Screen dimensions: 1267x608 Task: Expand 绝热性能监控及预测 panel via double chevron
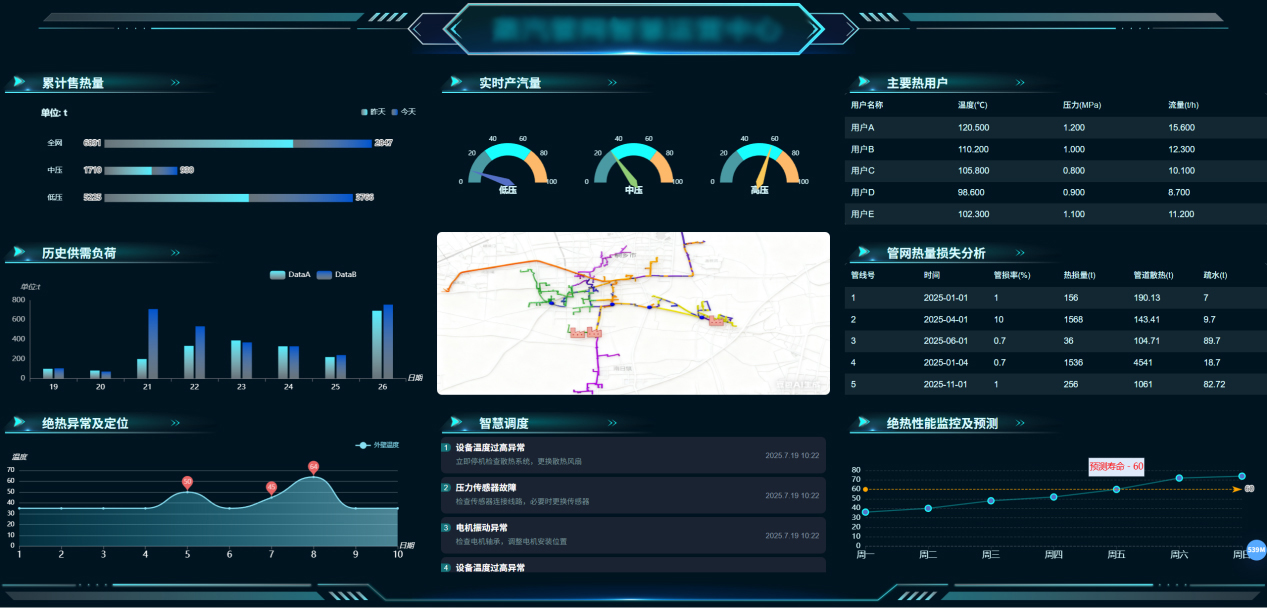(x=1020, y=423)
